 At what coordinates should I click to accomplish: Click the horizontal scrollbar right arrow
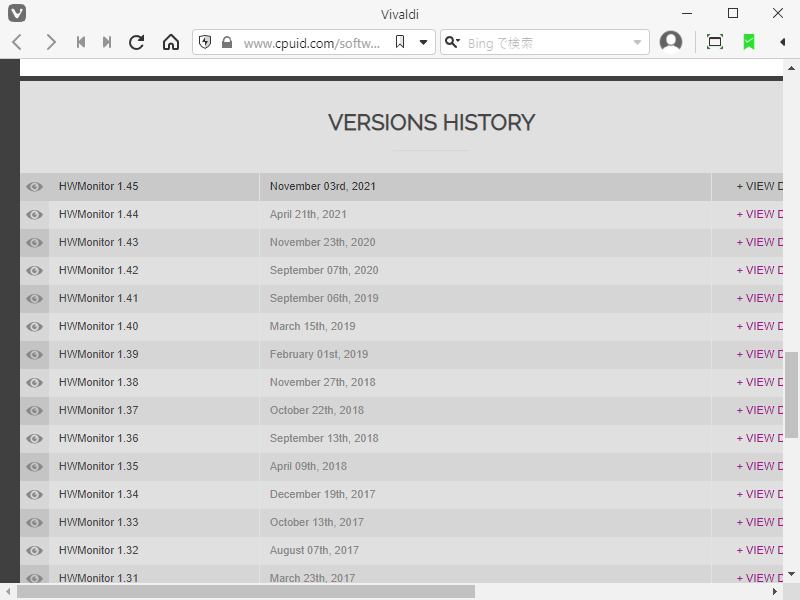775,592
